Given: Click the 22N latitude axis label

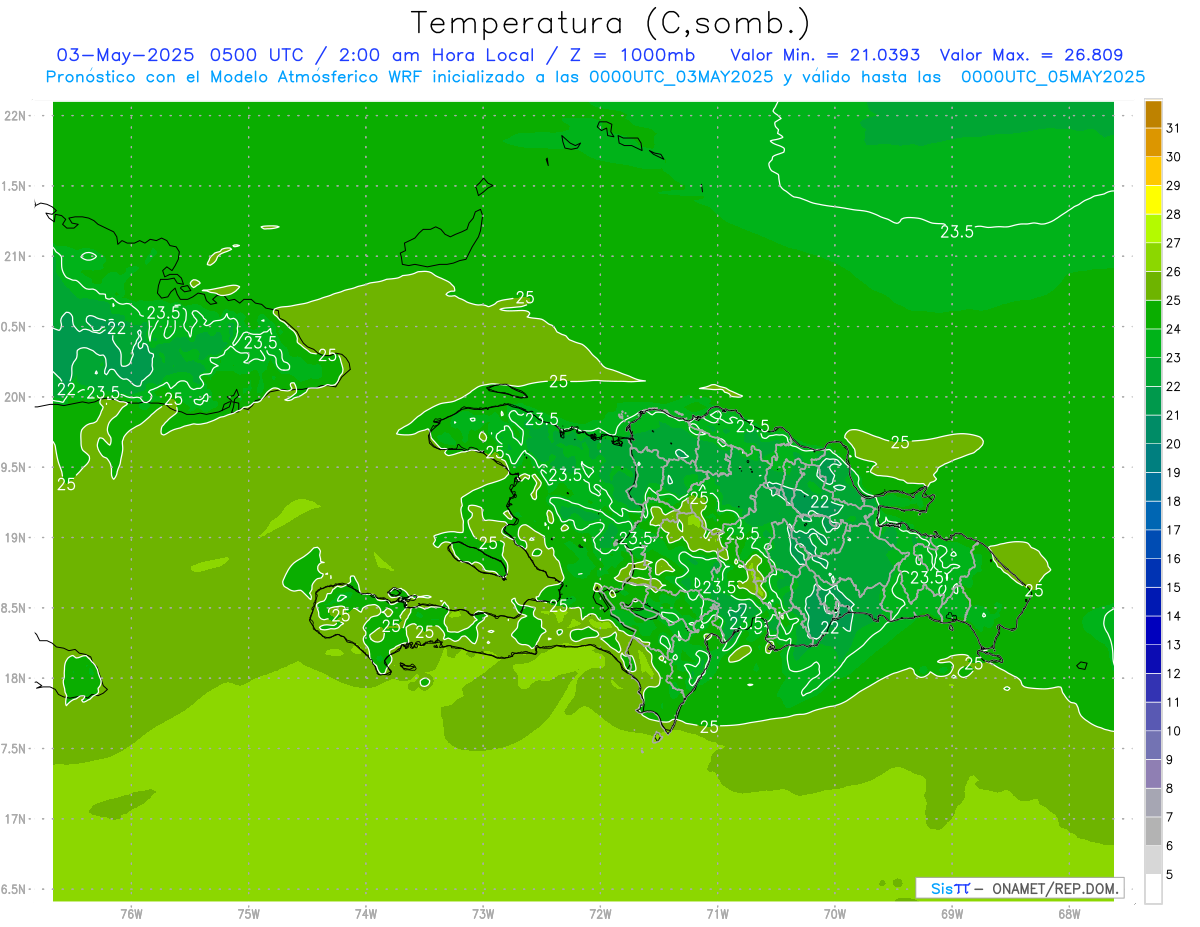Looking at the screenshot, I should (x=17, y=116).
